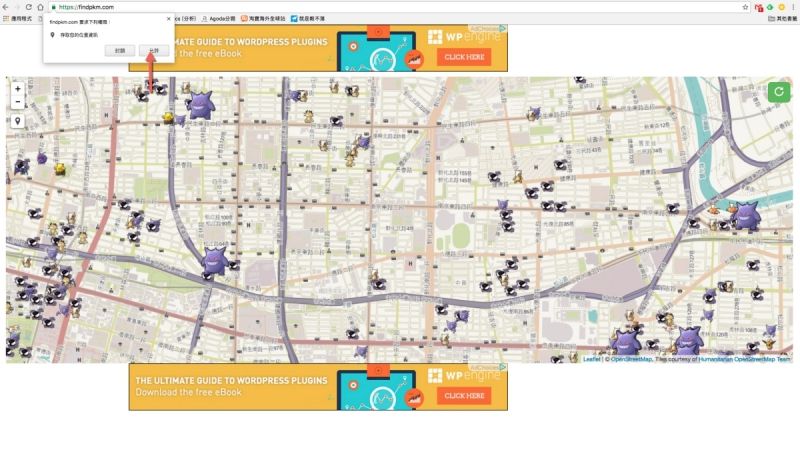Reload the findpkm.com page
Viewport: 800px width, 450px height.
29,7
